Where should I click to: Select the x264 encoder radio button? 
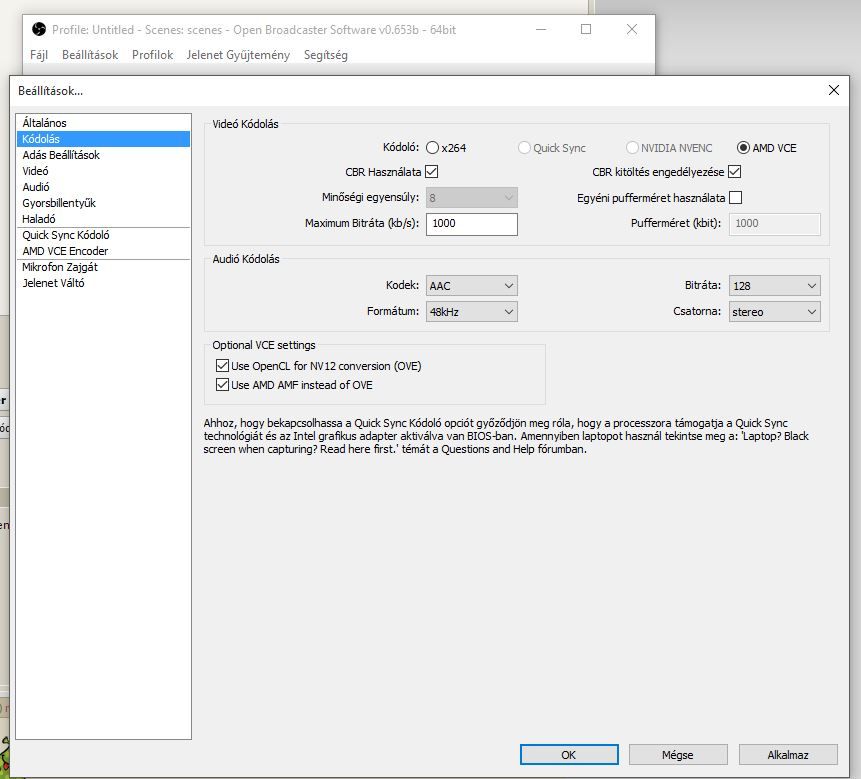[x=432, y=148]
